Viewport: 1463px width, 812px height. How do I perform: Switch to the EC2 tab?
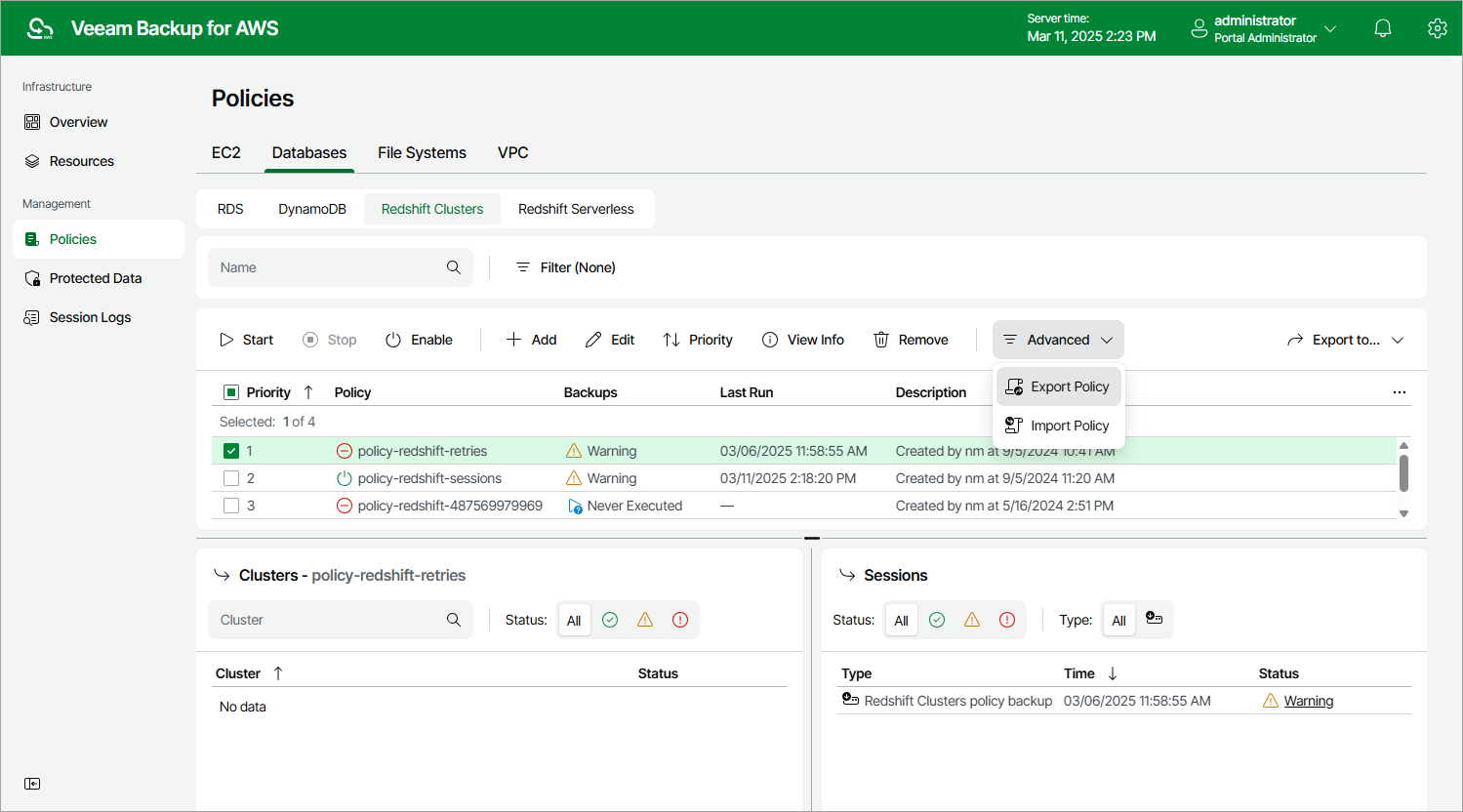click(x=226, y=153)
